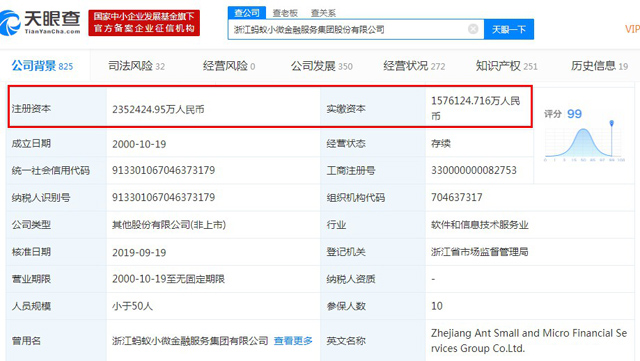Click the 统一社会信用代码 number value
The height and width of the screenshot is (361, 640).
[164, 170]
